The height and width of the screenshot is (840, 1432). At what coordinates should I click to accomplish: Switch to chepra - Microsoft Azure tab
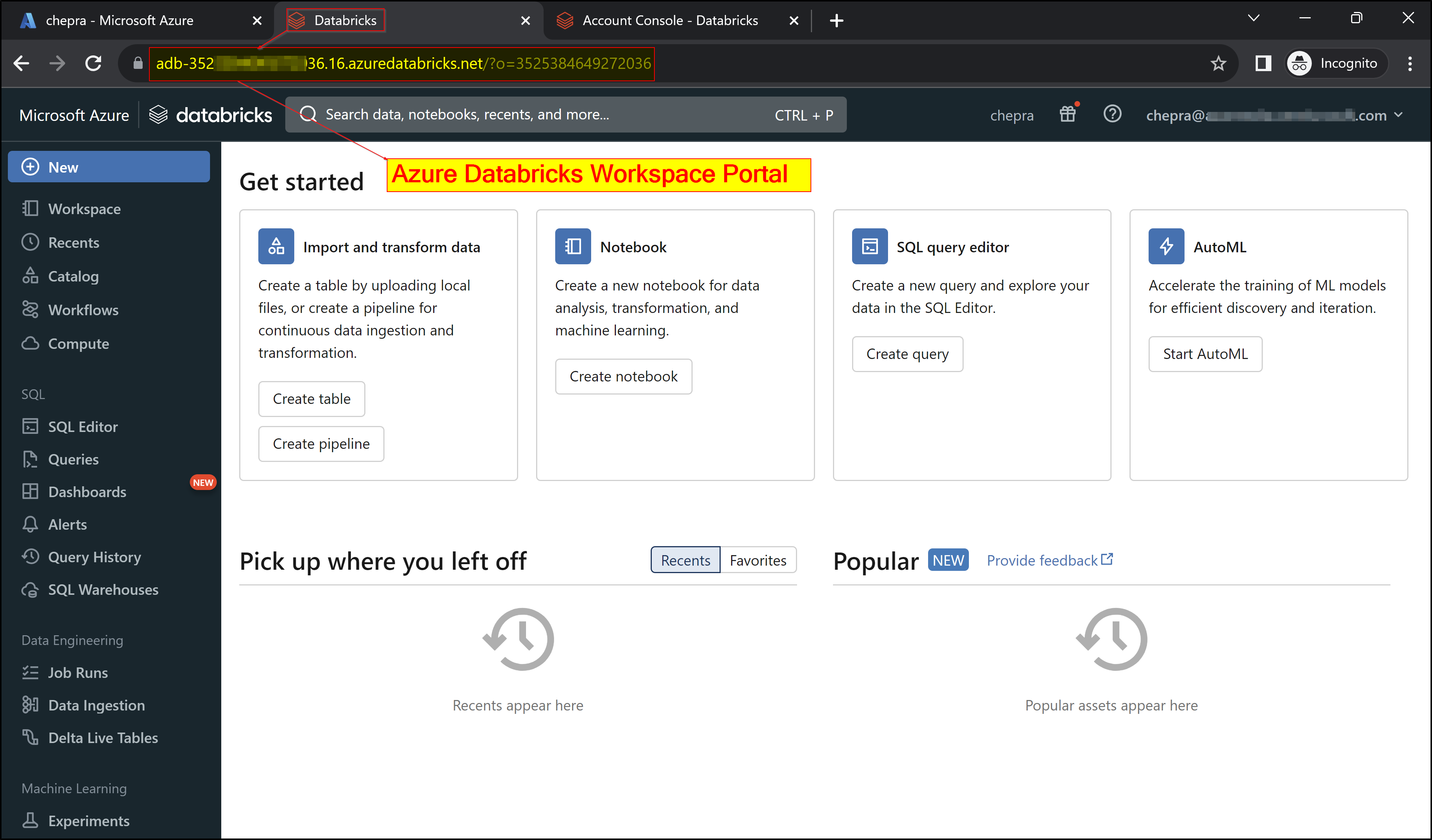point(119,21)
